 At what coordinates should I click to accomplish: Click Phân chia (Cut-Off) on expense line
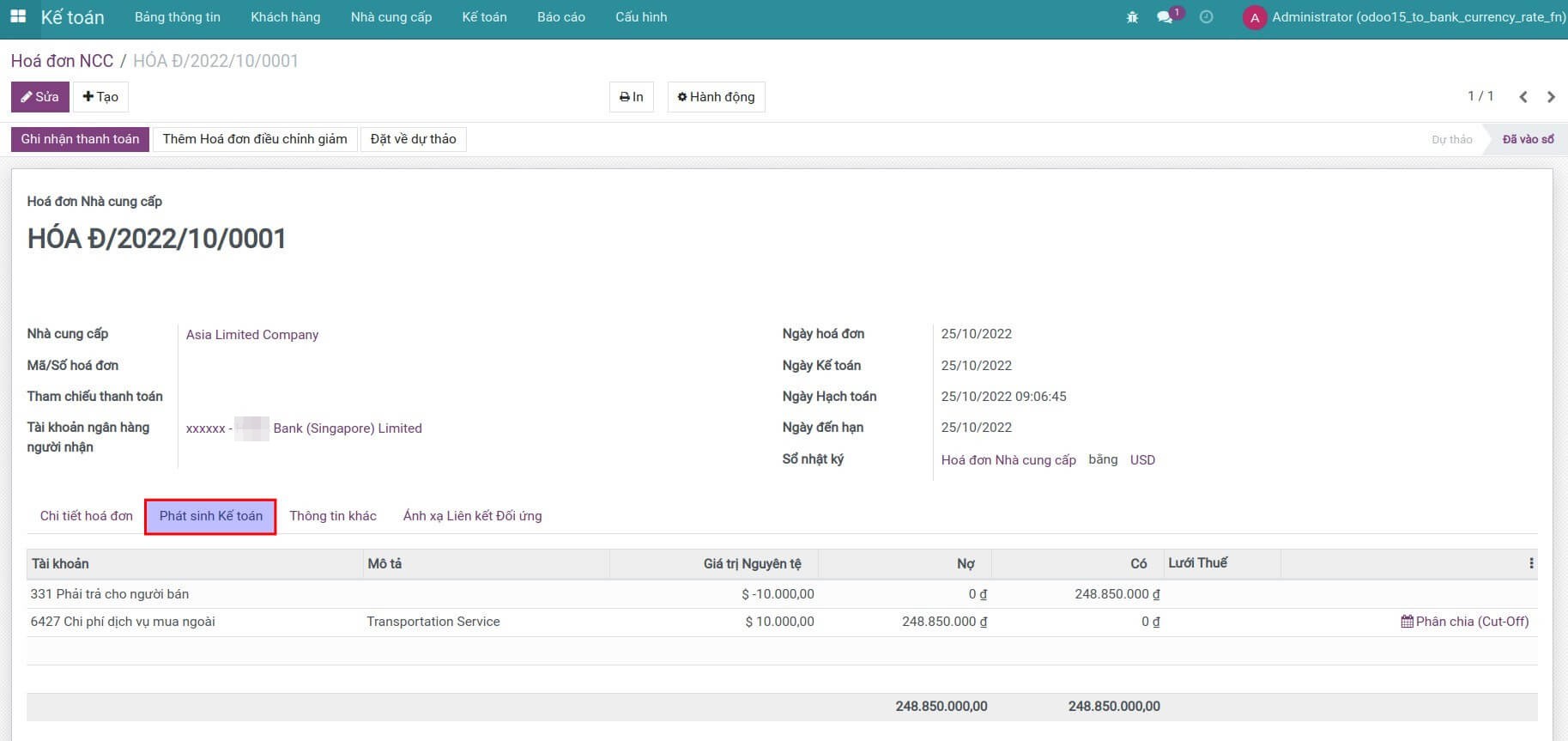(x=1465, y=622)
